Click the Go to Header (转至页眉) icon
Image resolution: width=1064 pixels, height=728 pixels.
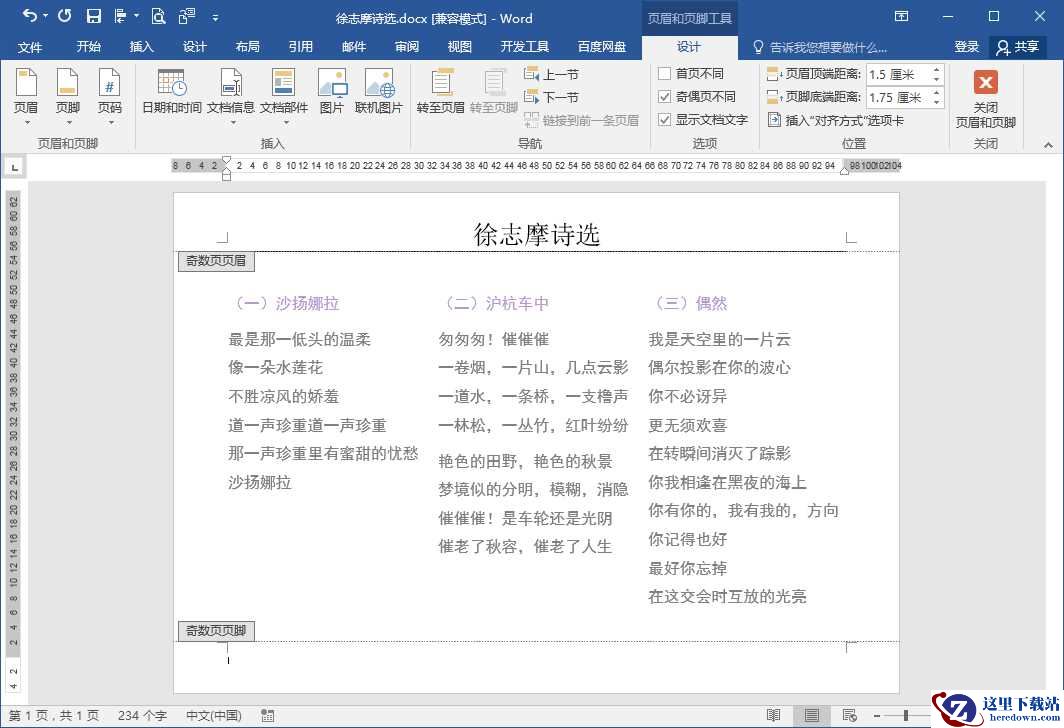click(440, 84)
